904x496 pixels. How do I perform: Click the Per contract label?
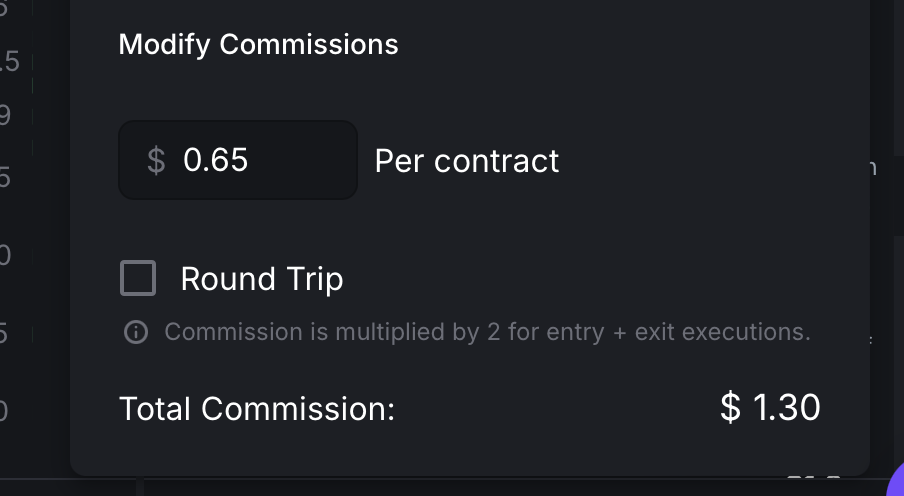click(x=466, y=161)
